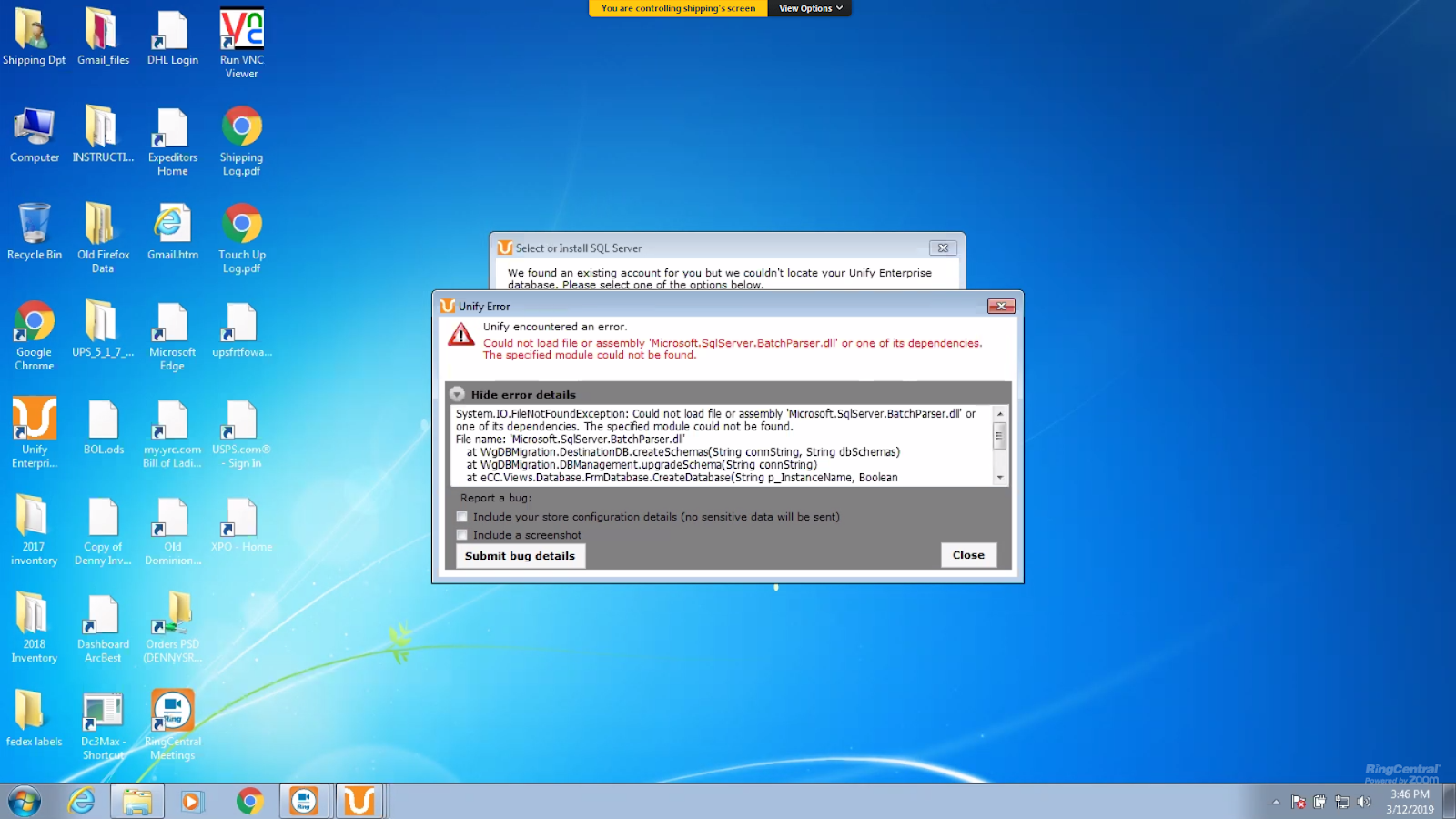This screenshot has width=1456, height=819.
Task: Close the Select or Install SQL Server window
Action: (943, 248)
